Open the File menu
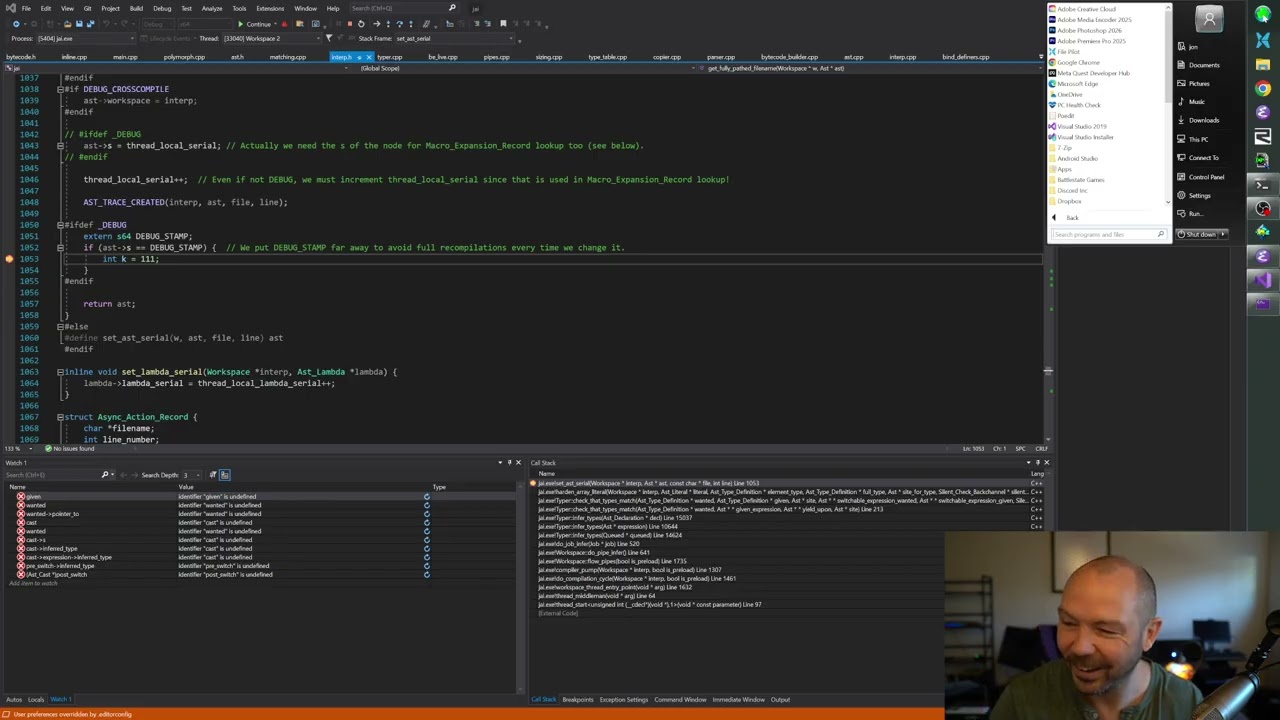 pos(26,8)
